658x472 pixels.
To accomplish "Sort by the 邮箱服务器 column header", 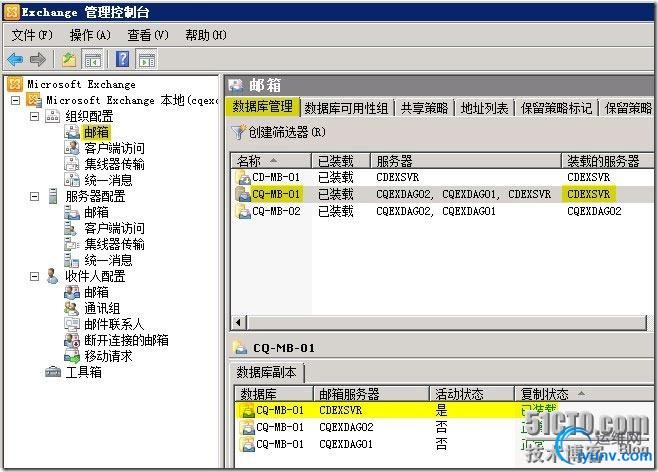I will [x=372, y=394].
